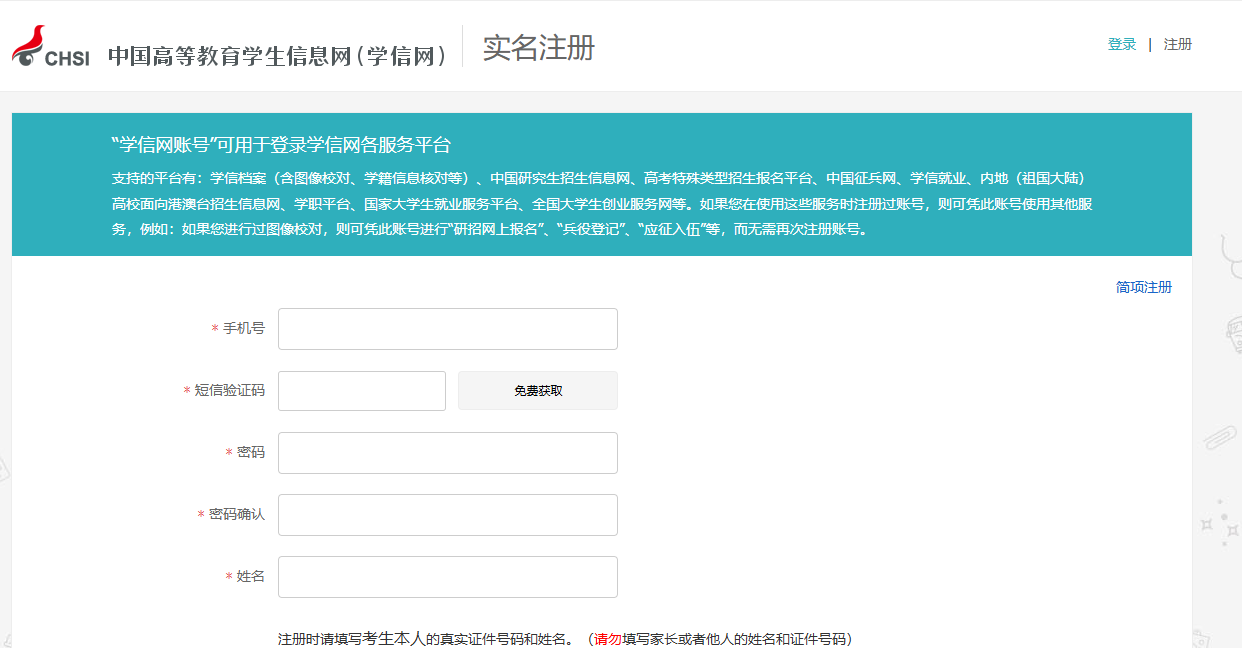This screenshot has width=1242, height=648.
Task: Click into the 短信验证码 input box
Action: pos(361,391)
